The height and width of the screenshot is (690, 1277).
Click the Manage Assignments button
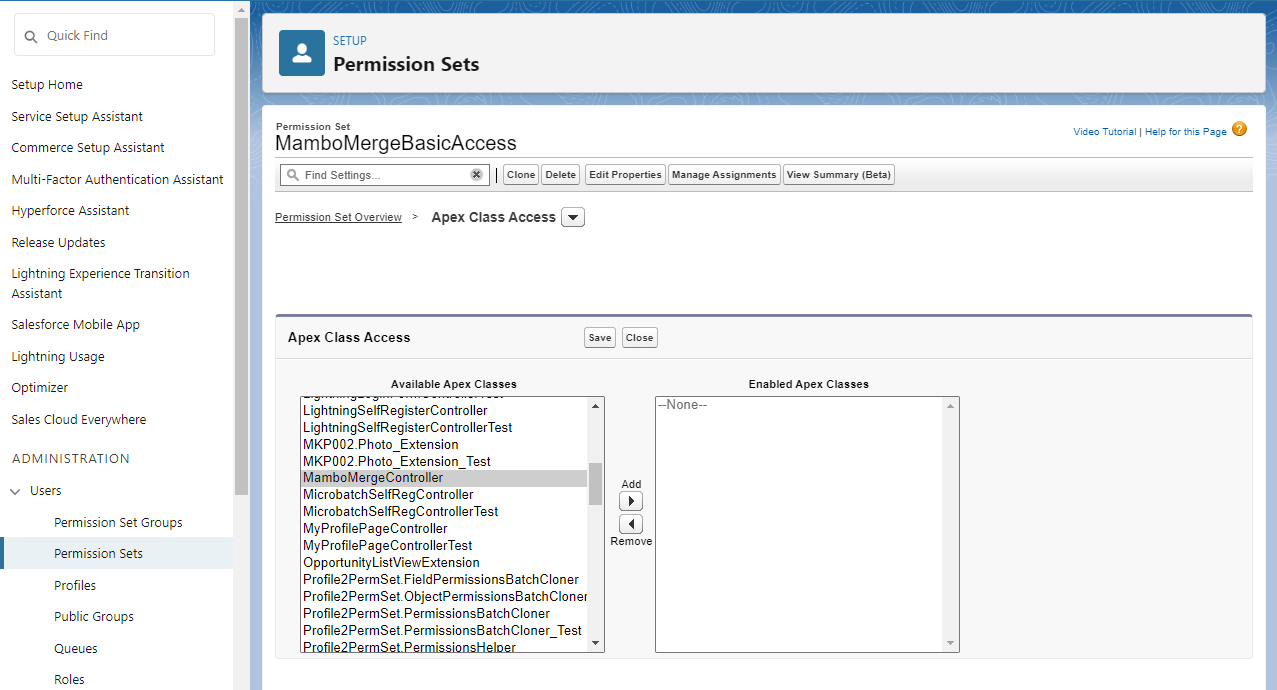click(724, 175)
